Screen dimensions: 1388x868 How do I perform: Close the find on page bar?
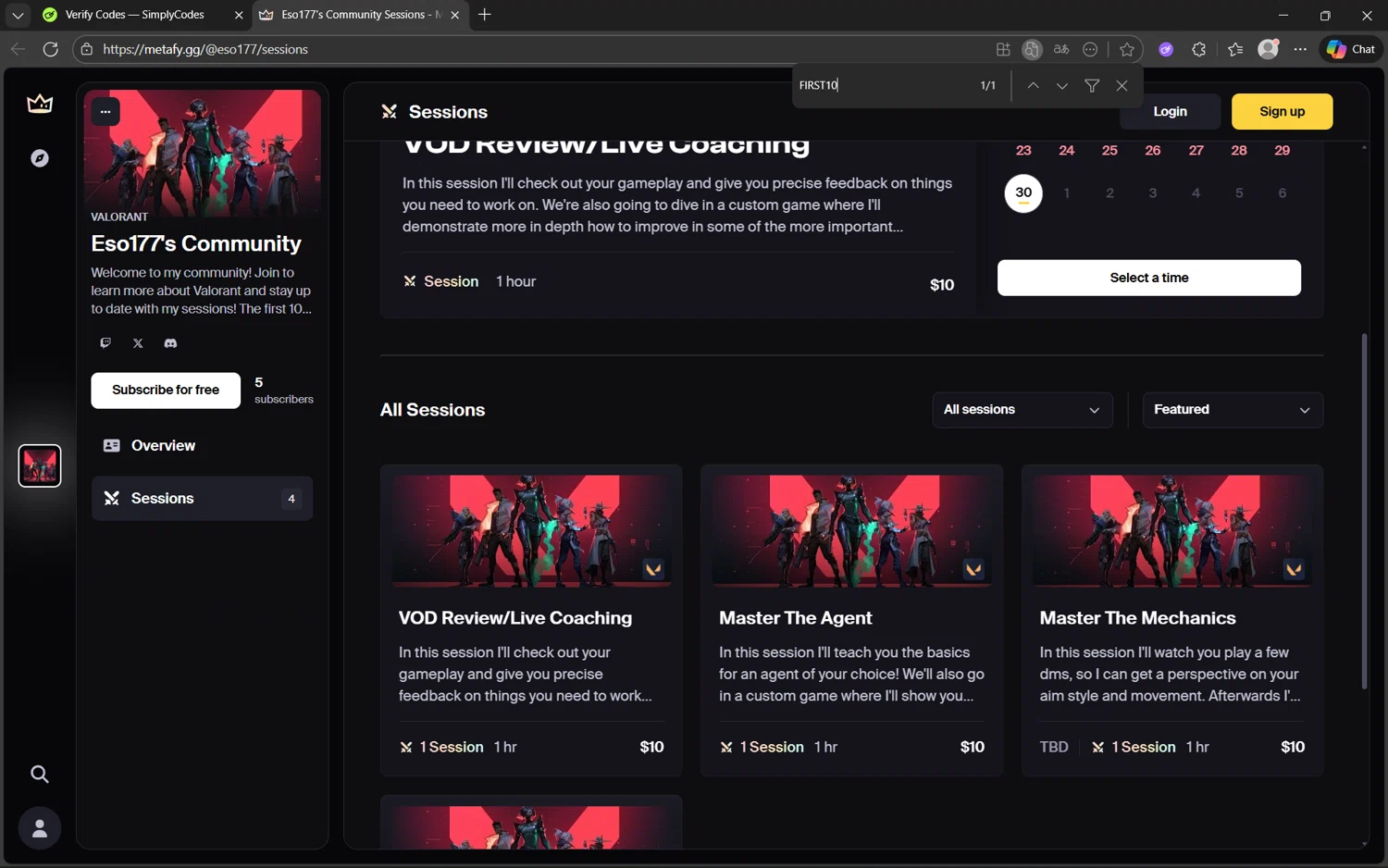coord(1122,85)
